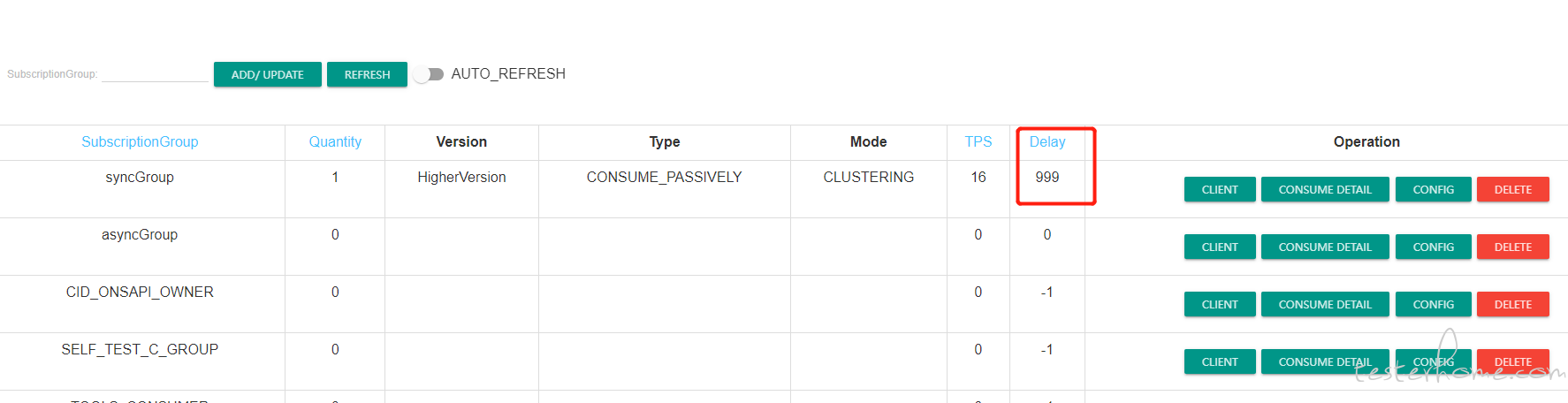1568x403 pixels.
Task: Sort table by TPS column
Action: [978, 141]
